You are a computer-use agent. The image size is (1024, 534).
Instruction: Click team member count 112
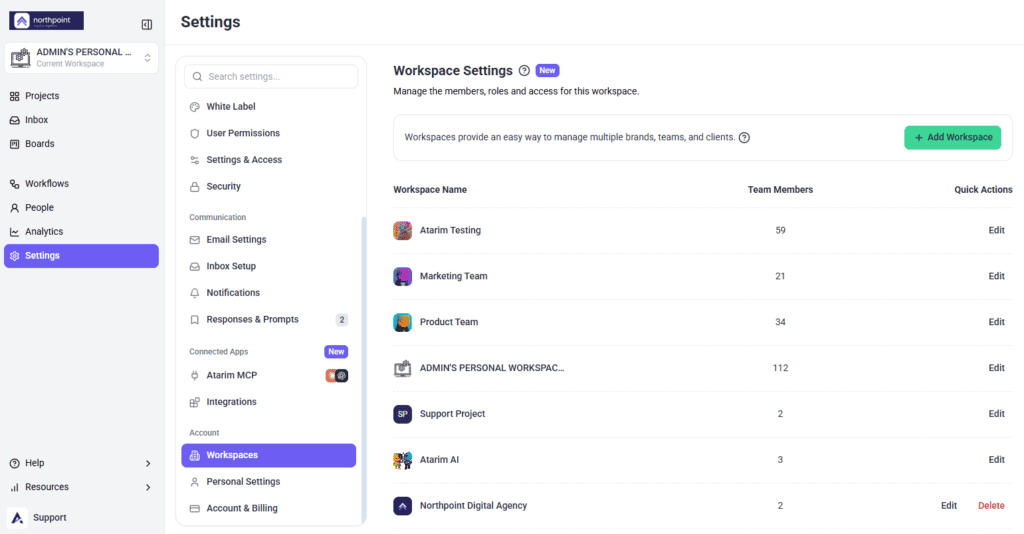coord(780,368)
